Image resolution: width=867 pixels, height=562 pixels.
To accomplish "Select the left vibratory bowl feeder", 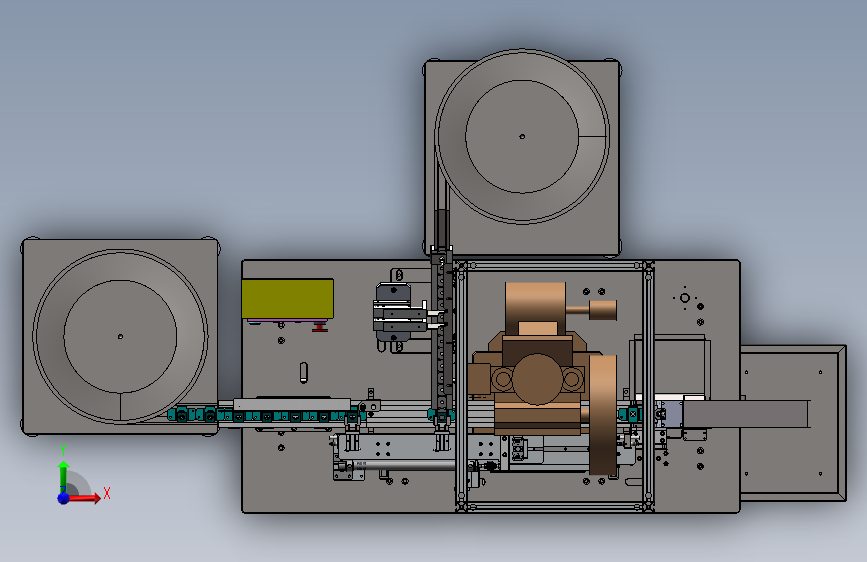I will point(121,336).
